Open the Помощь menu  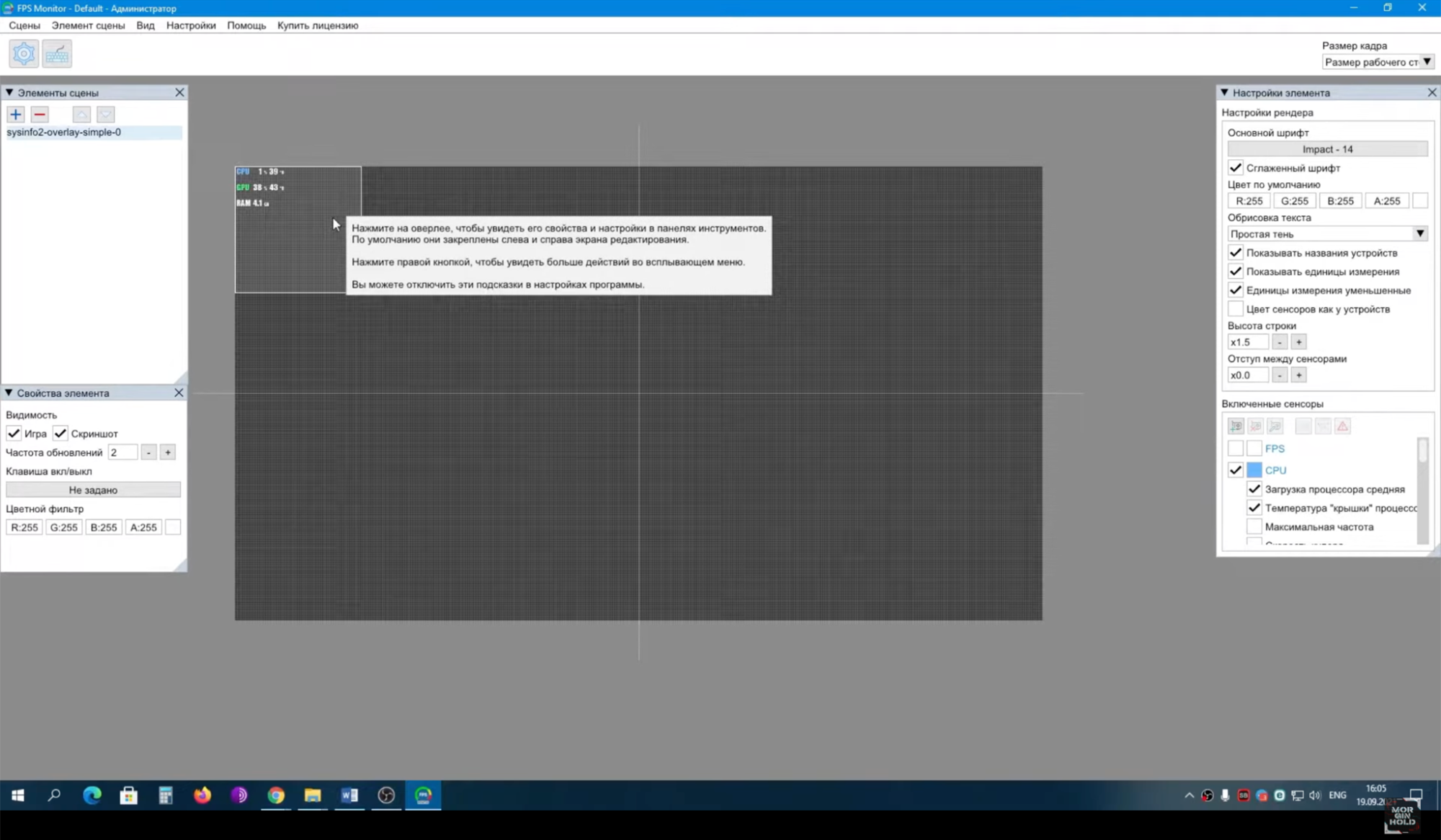click(246, 25)
